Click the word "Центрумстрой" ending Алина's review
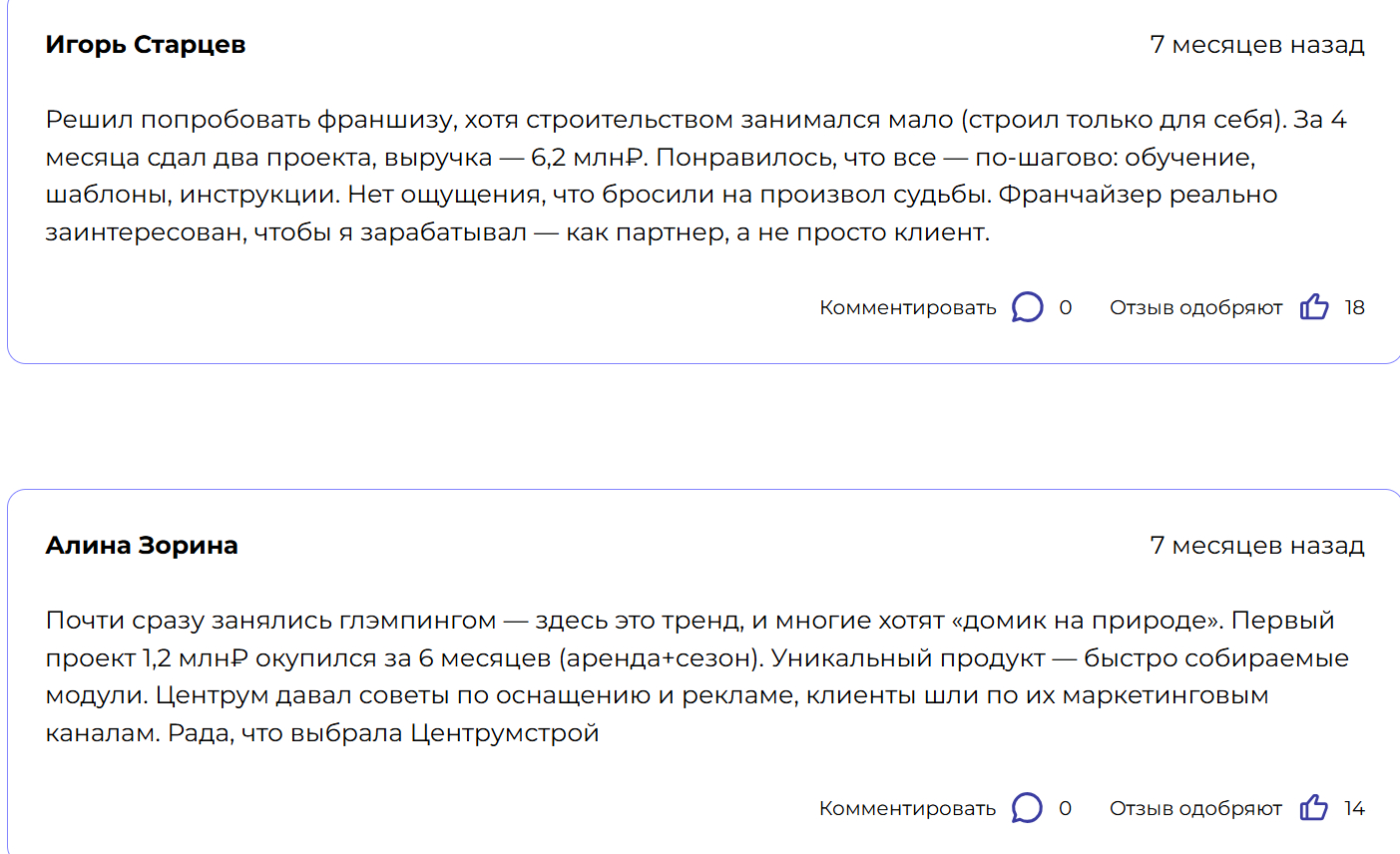The height and width of the screenshot is (854, 1400). (504, 733)
